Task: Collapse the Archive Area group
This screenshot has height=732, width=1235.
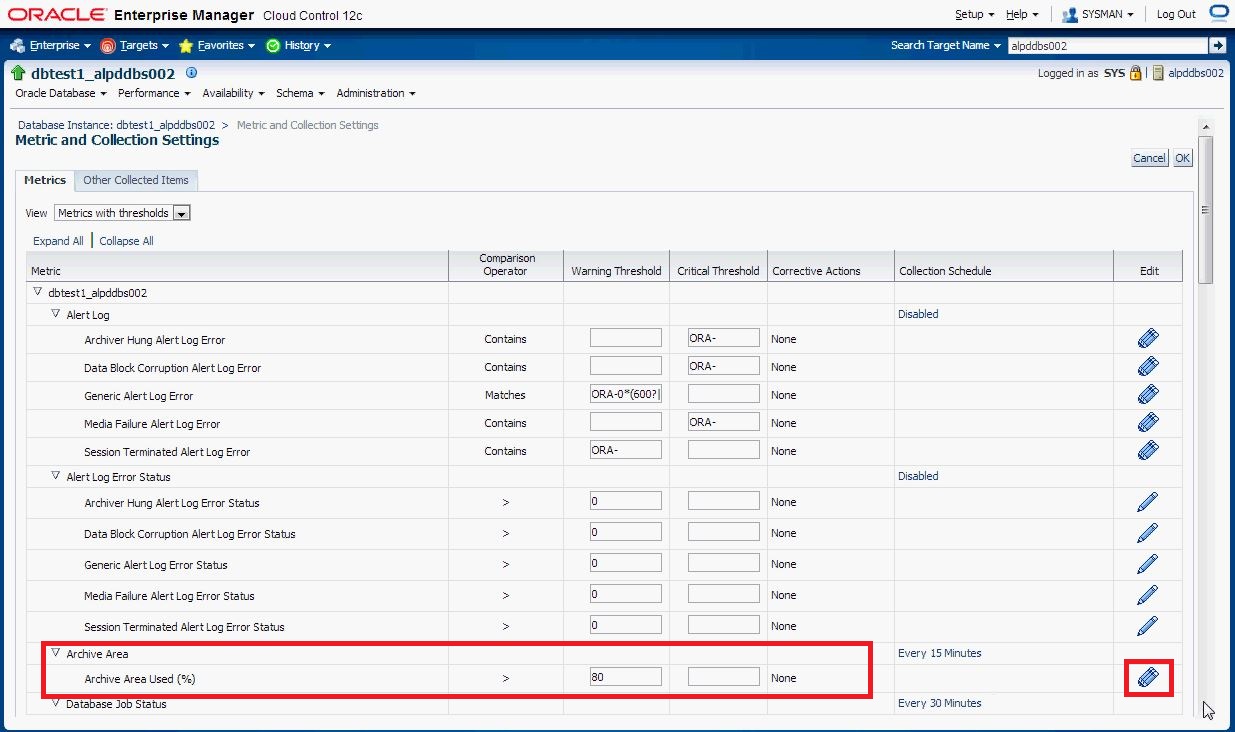Action: 56,652
